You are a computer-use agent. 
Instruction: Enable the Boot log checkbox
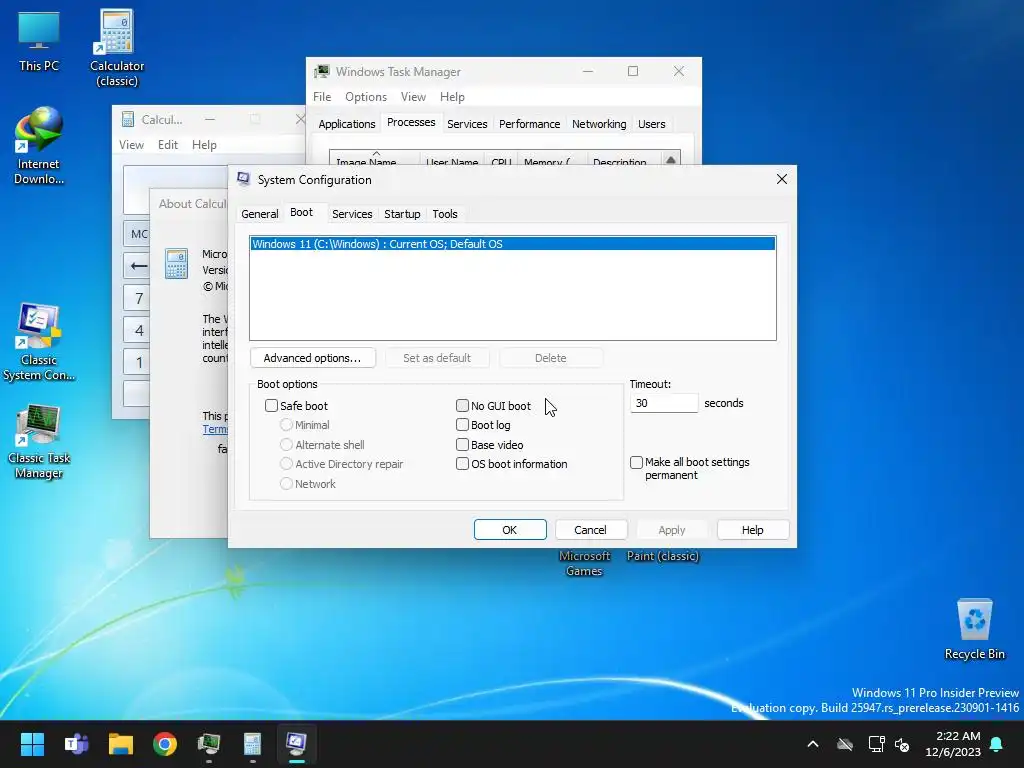click(462, 425)
